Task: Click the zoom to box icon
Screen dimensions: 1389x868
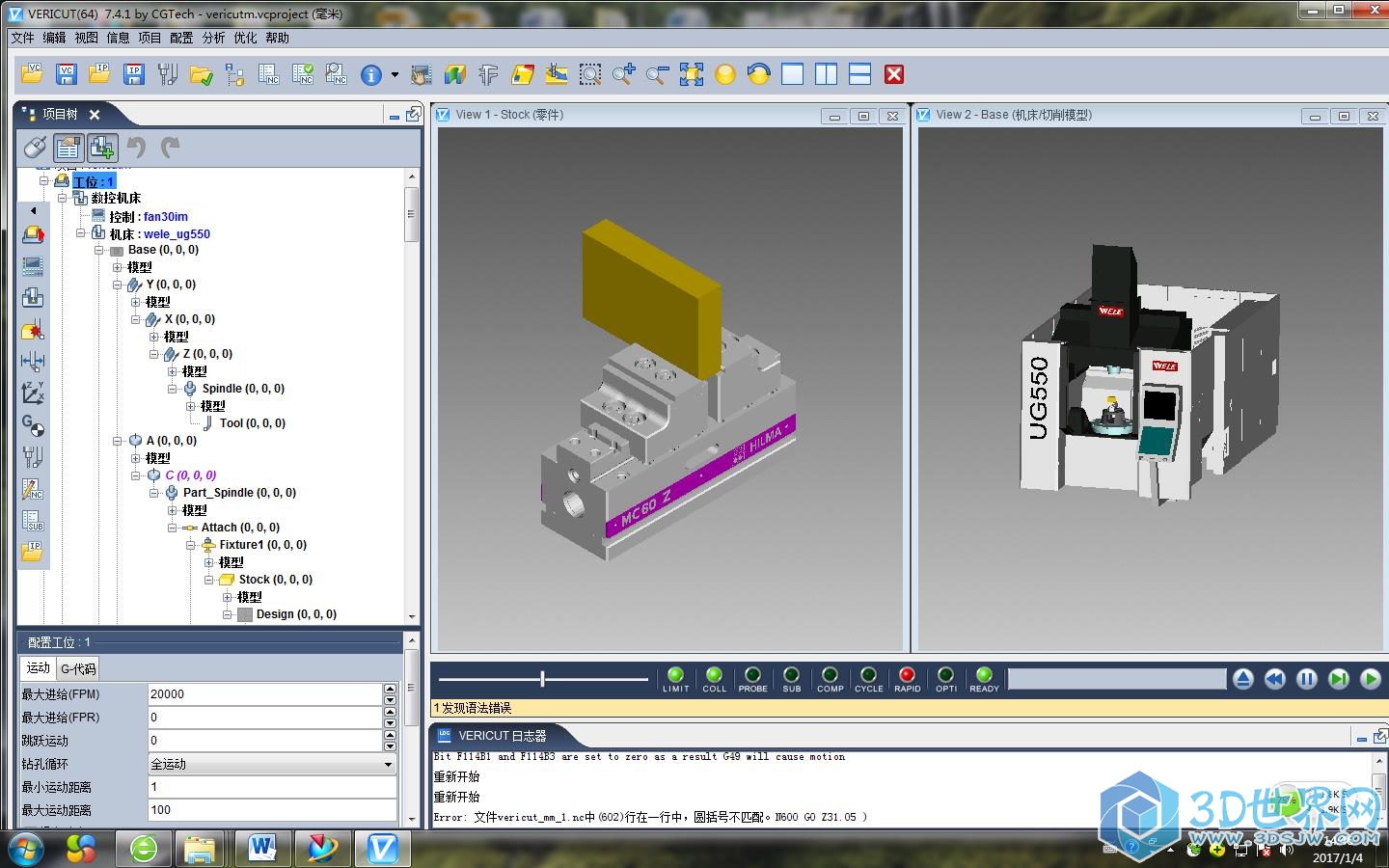Action: 590,74
